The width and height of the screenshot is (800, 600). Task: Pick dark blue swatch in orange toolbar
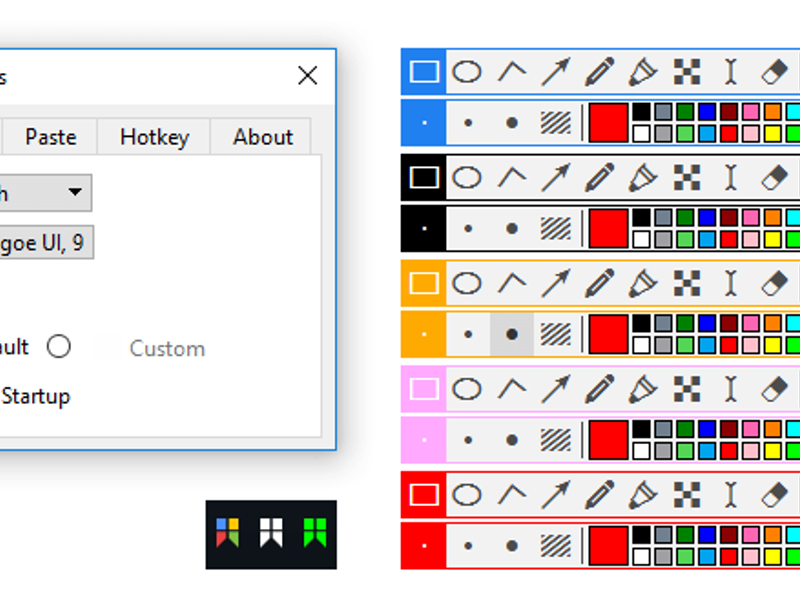click(707, 323)
